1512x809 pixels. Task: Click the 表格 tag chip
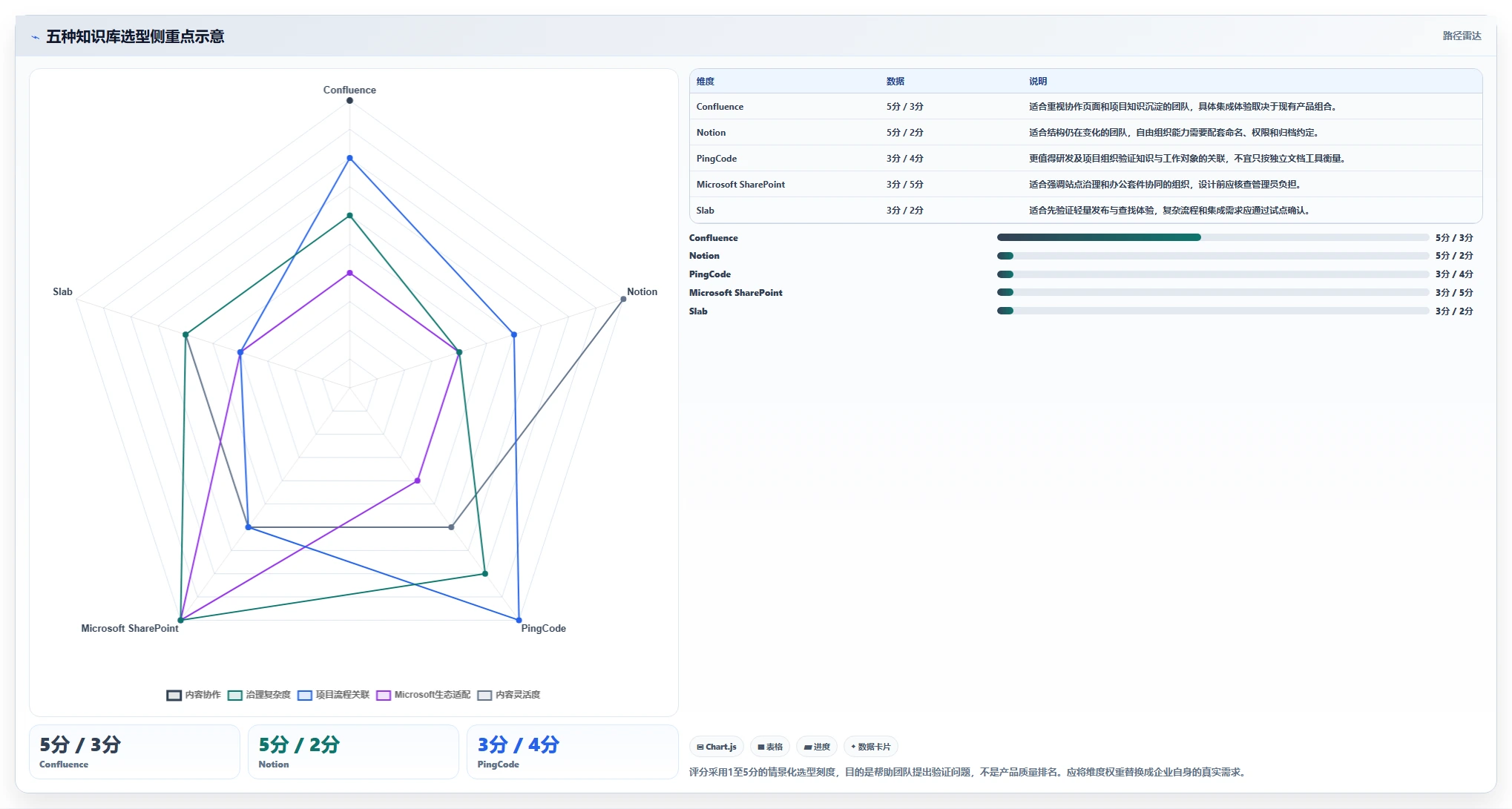pos(770,747)
